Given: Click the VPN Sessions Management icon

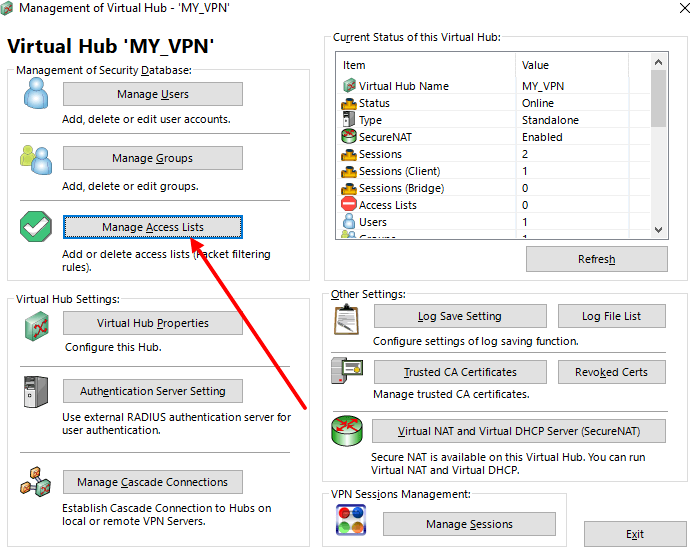Looking at the screenshot, I should [x=351, y=521].
